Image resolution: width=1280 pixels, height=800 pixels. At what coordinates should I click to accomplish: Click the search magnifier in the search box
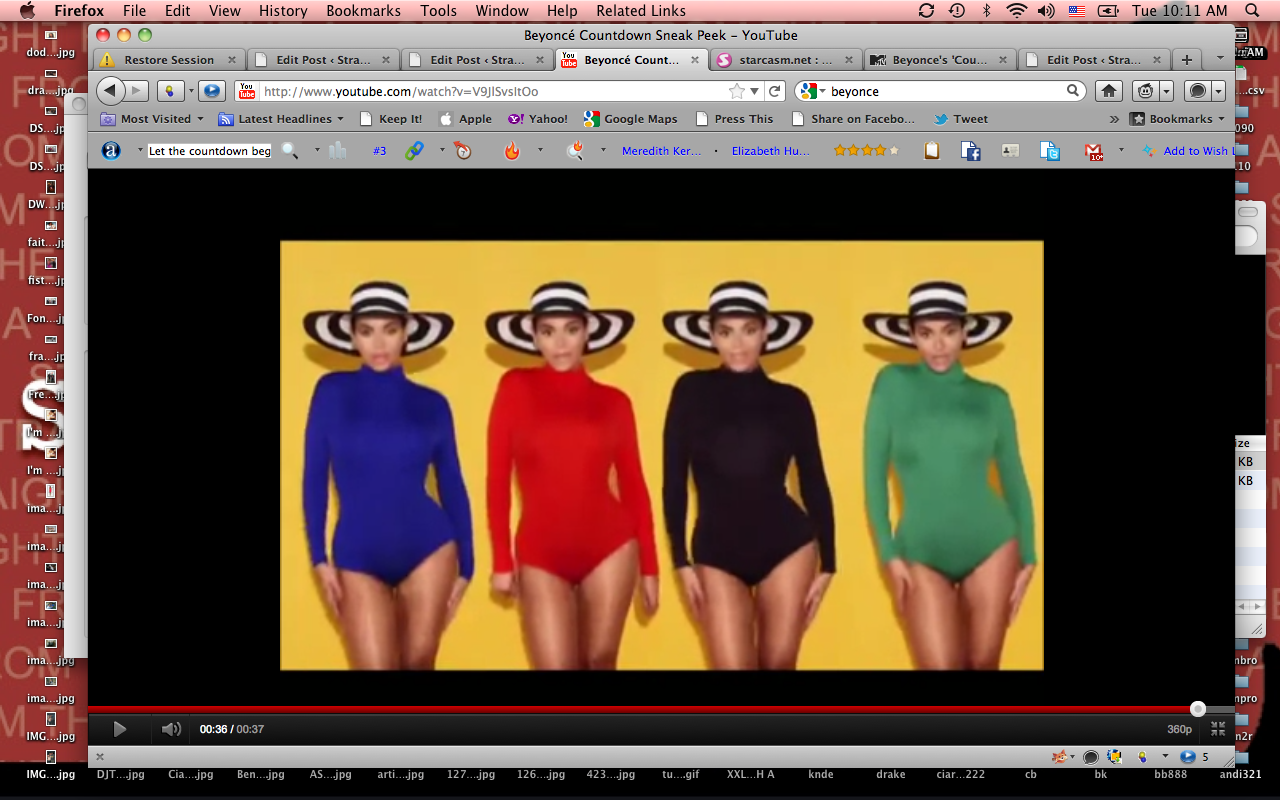(x=1073, y=91)
